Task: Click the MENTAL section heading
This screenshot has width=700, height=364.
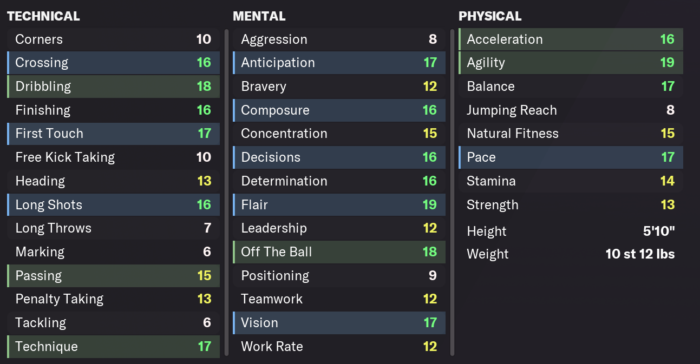Action: pos(259,16)
